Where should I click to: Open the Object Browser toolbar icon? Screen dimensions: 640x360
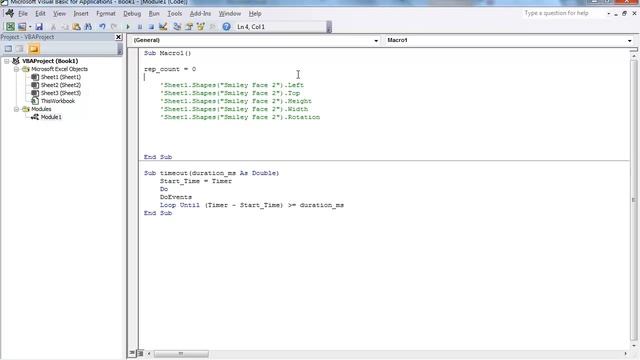(x=200, y=27)
